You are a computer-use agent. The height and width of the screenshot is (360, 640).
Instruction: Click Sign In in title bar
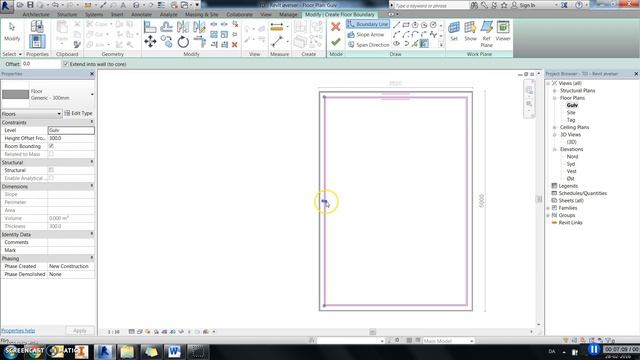pos(527,5)
